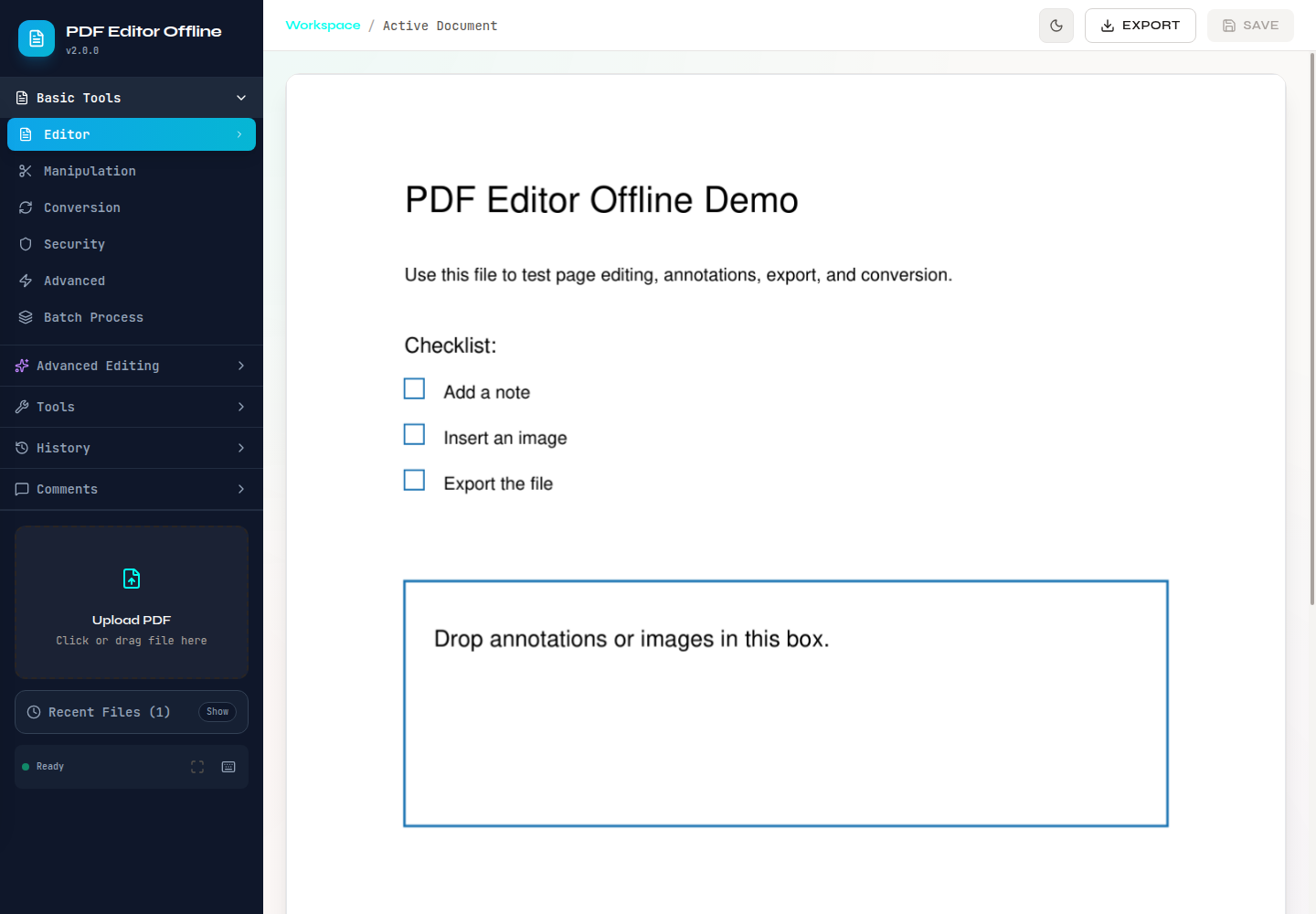This screenshot has width=1316, height=914.
Task: Expand the Advanced Editing section chevron
Action: click(x=241, y=366)
